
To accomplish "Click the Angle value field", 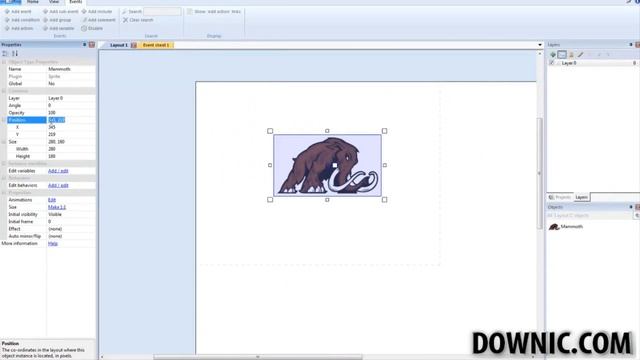I will coord(71,105).
